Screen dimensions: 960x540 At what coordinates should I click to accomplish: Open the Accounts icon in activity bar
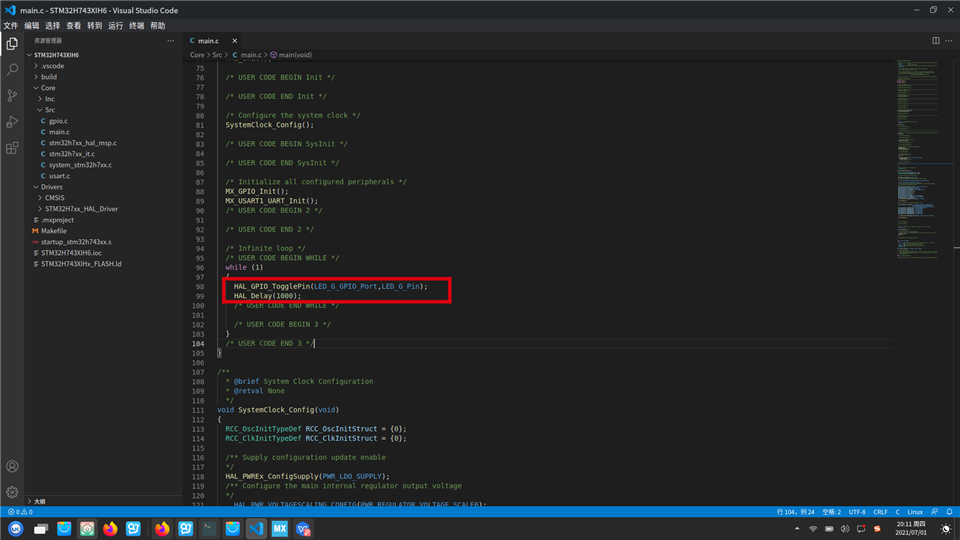click(x=12, y=467)
